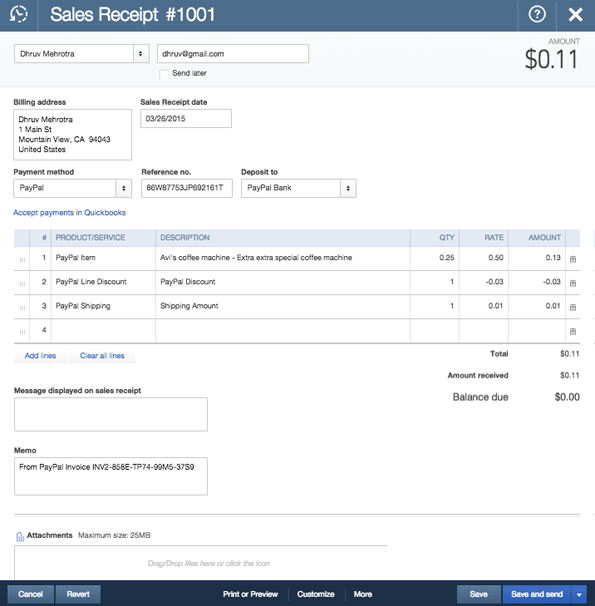Viewport: 595px width, 606px height.
Task: Click the PayPal Discount description cell
Action: (x=283, y=282)
